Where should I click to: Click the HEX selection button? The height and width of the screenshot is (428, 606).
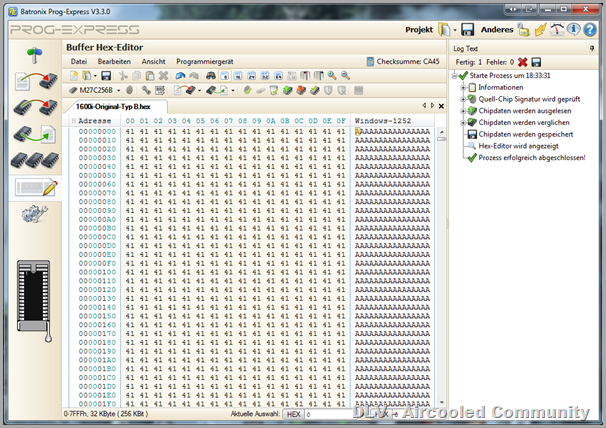pyautogui.click(x=293, y=413)
